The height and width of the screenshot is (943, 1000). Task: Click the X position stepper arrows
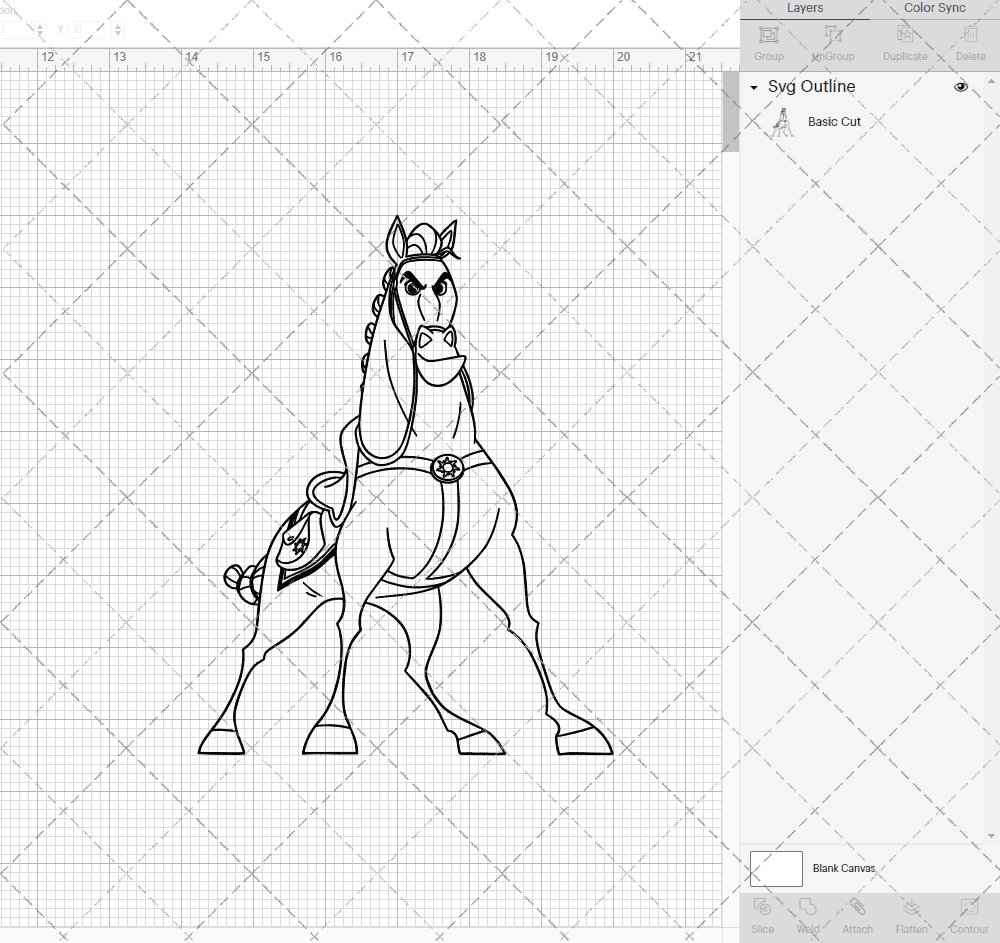40,29
